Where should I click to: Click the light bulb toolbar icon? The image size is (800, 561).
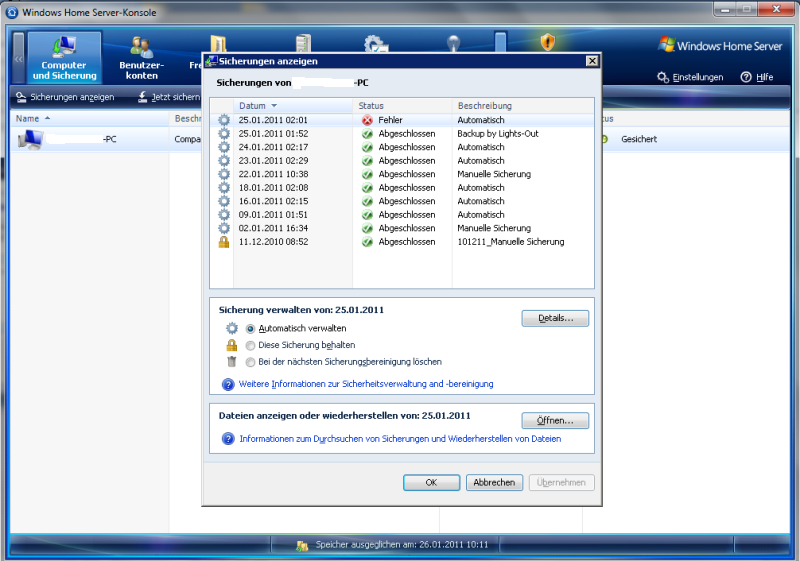(x=453, y=43)
